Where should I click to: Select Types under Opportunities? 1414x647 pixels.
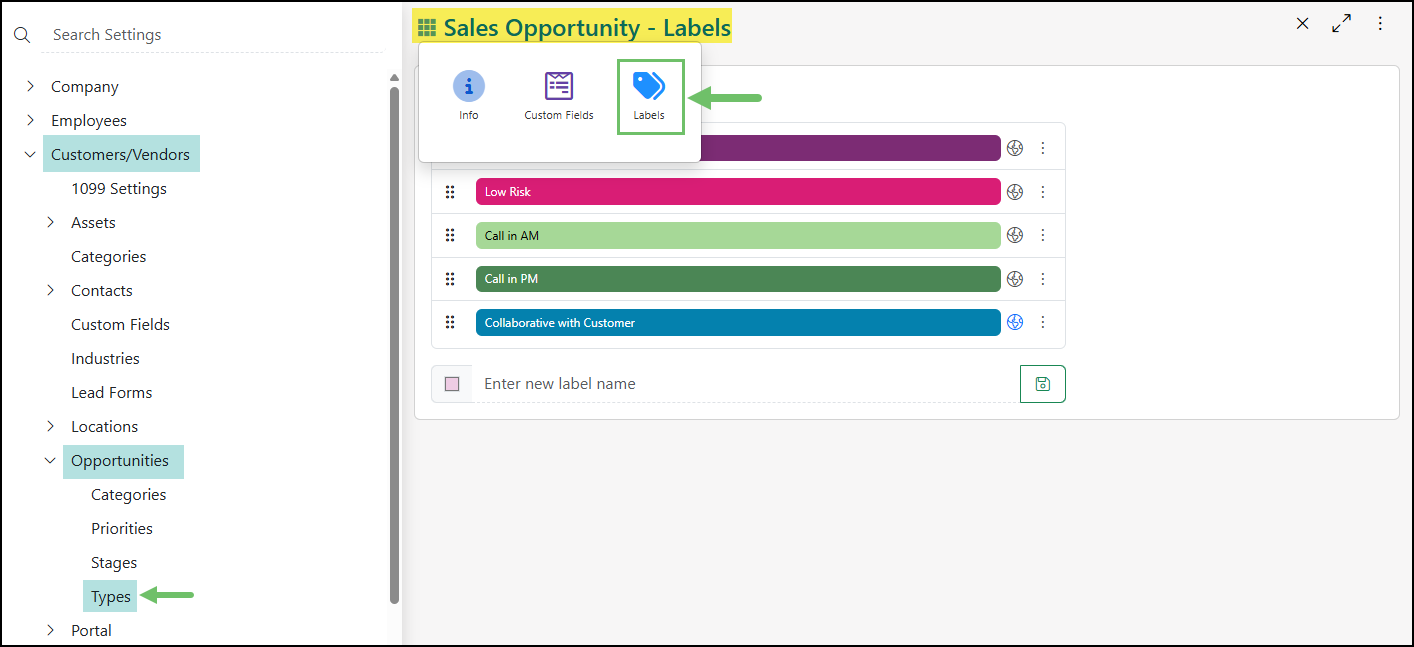(x=111, y=597)
